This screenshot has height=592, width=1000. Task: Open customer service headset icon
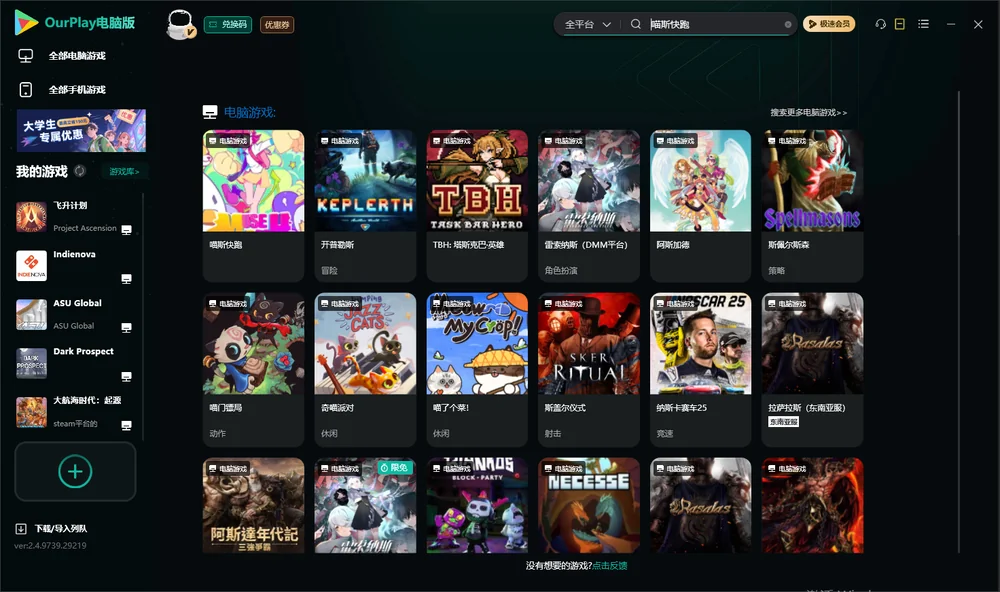click(x=880, y=24)
